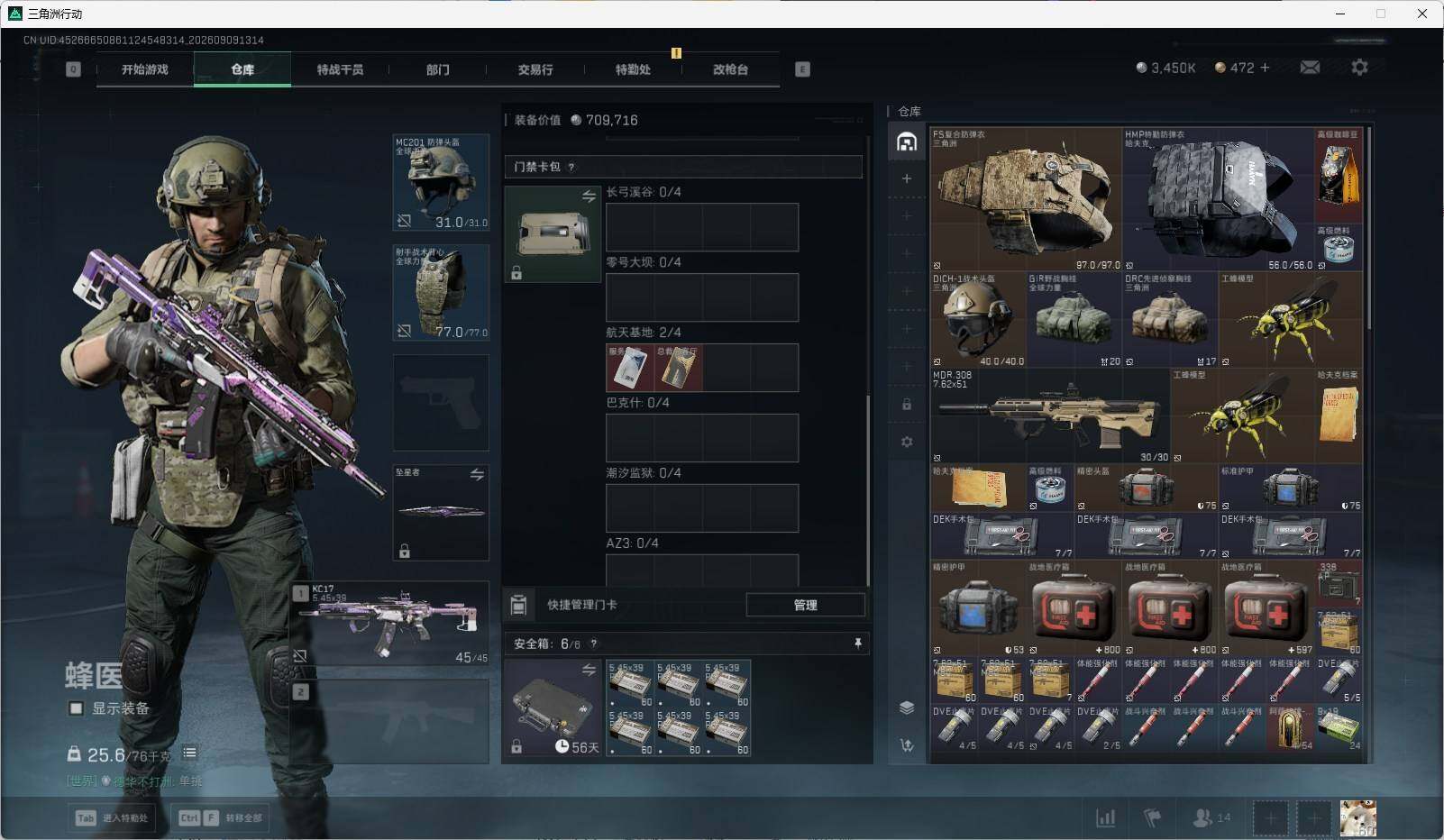The height and width of the screenshot is (840, 1444).
Task: Select the 精密头盔 repair kit item
Action: click(x=1147, y=488)
